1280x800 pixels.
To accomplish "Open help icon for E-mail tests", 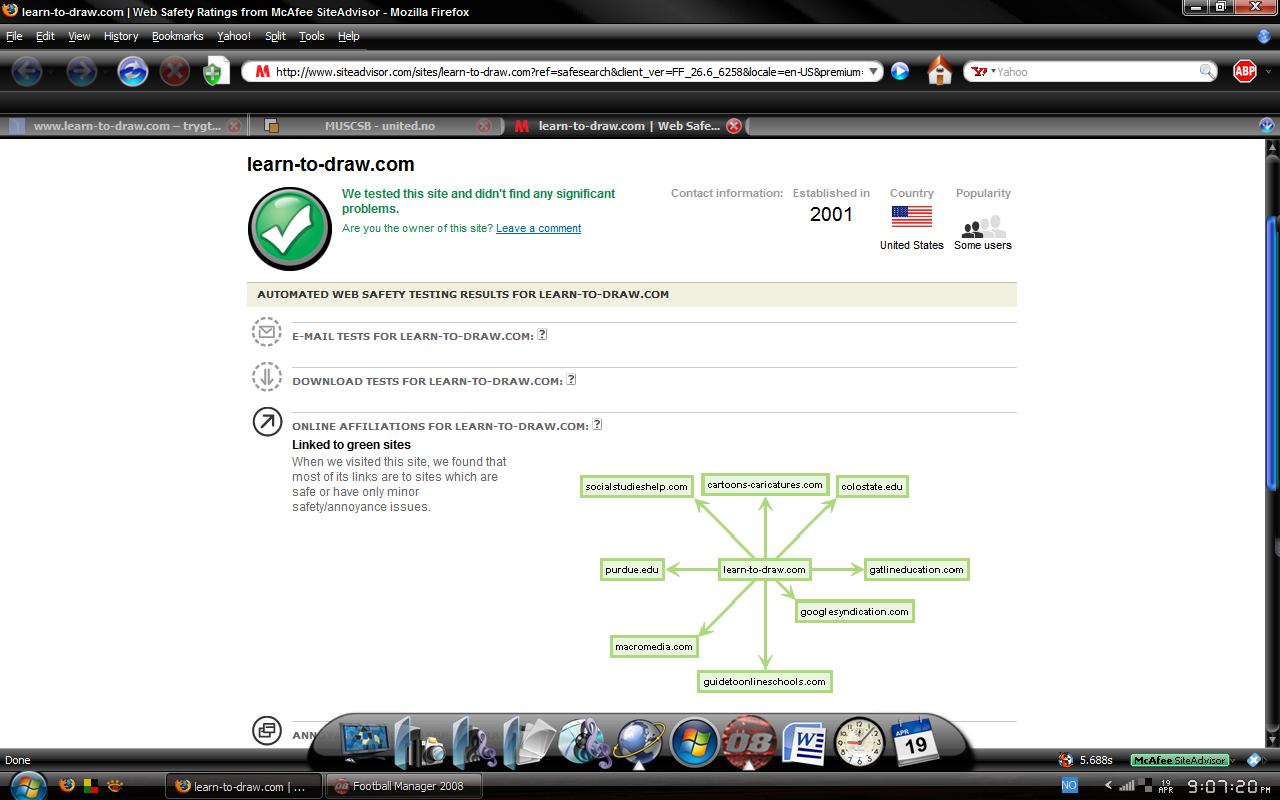I will 542,335.
